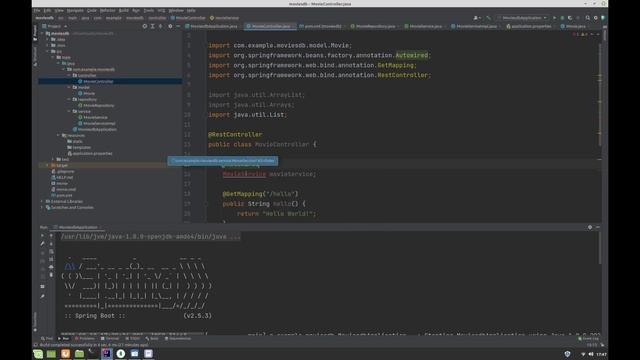Click the run with coverage icon

click(570, 18)
